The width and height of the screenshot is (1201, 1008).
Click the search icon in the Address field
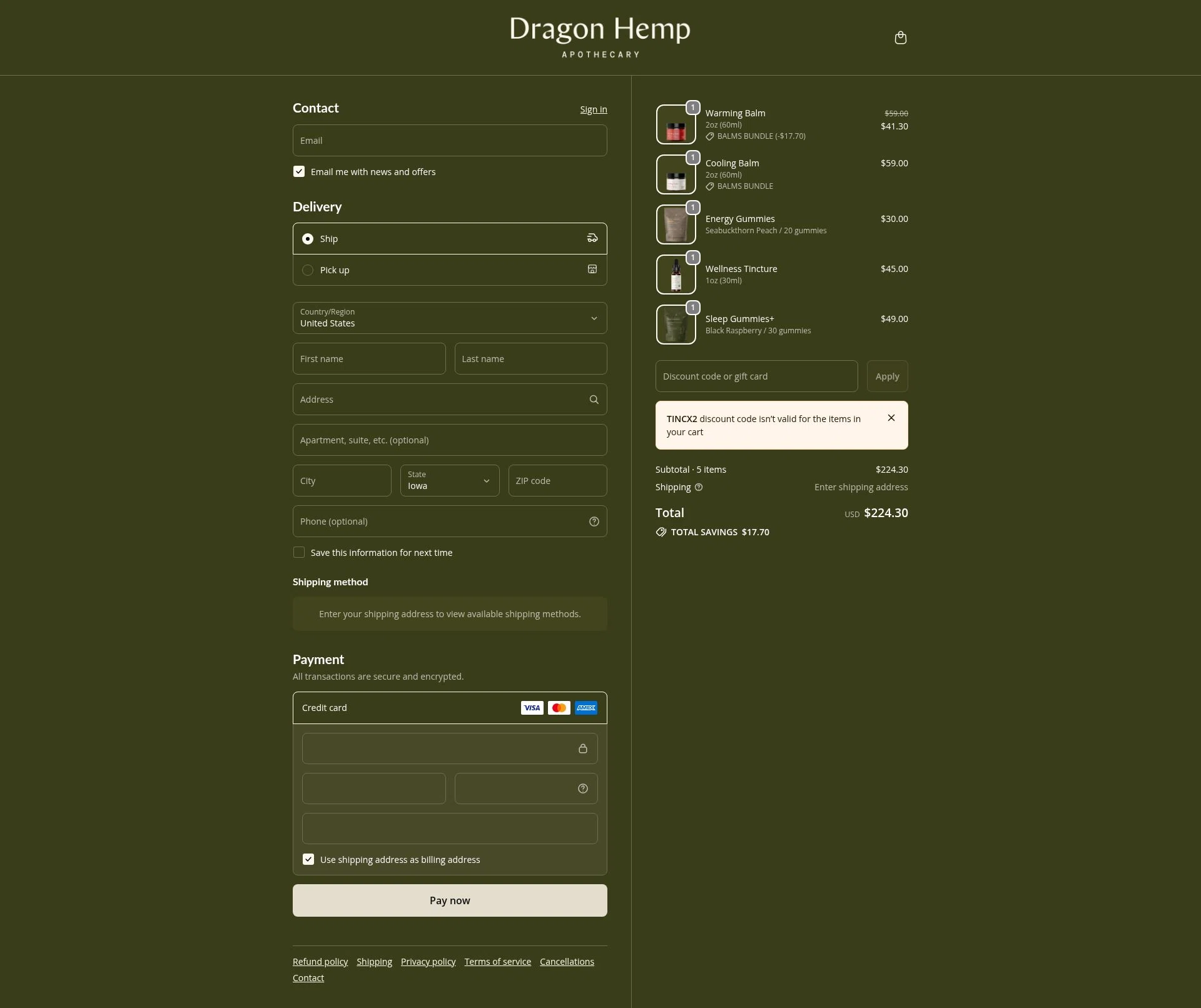point(594,399)
